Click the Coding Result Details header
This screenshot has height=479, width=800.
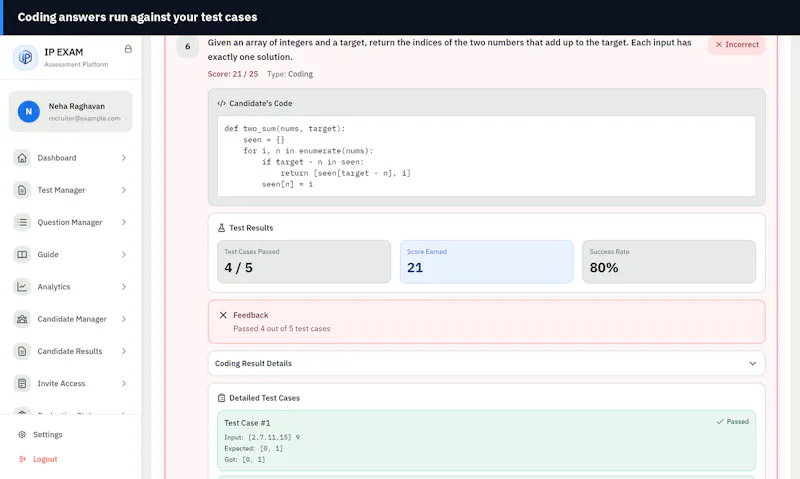486,363
